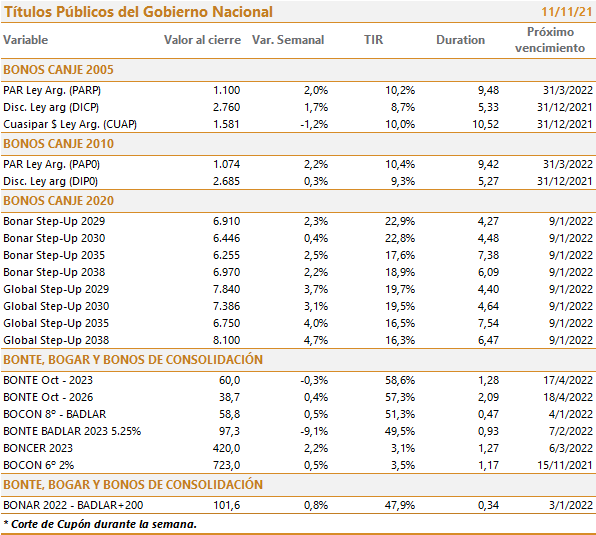The width and height of the screenshot is (596, 535).
Task: Click the Global Step-Up 2035 row label
Action: 56,324
